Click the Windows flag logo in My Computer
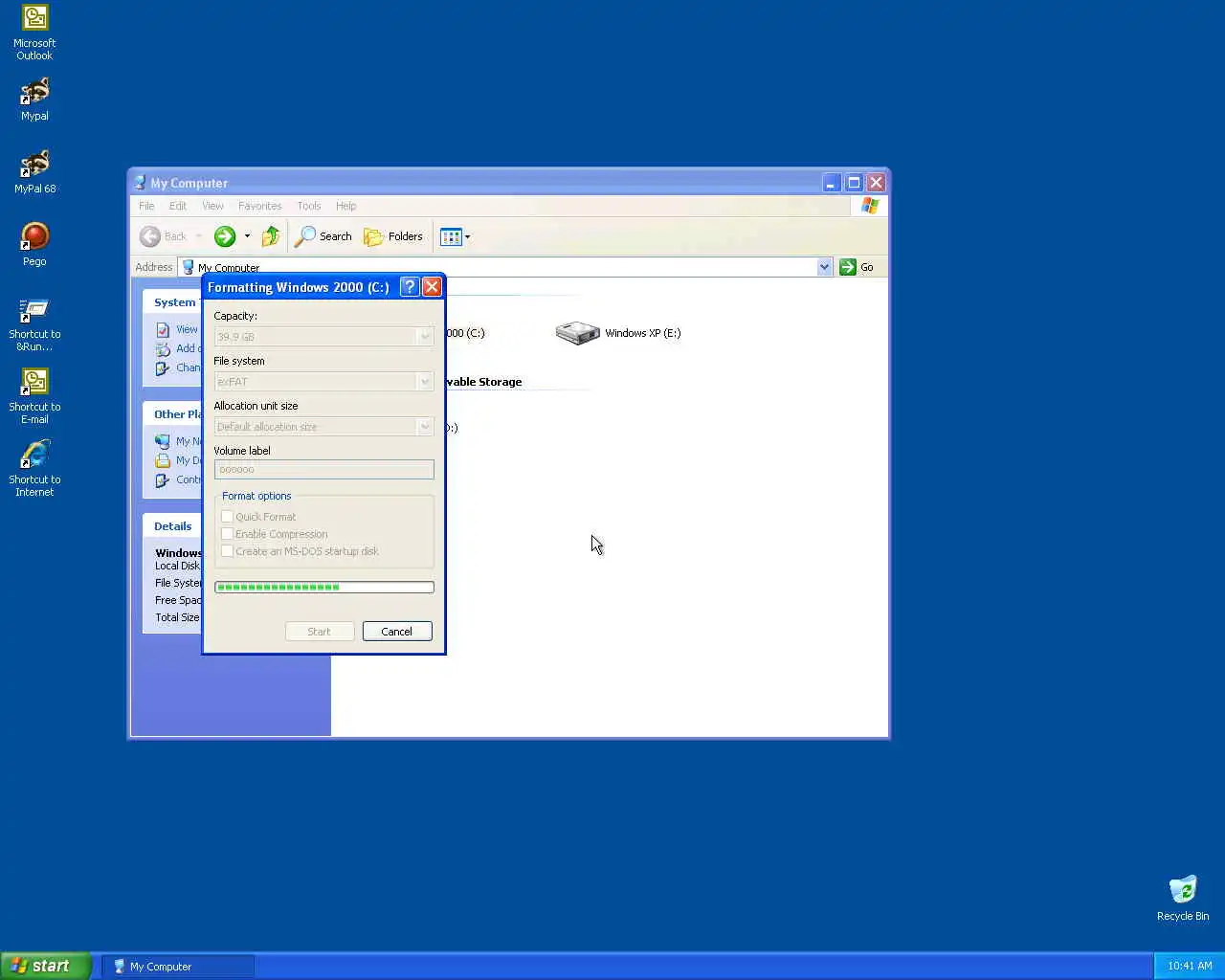This screenshot has height=980, width=1225. point(870,206)
